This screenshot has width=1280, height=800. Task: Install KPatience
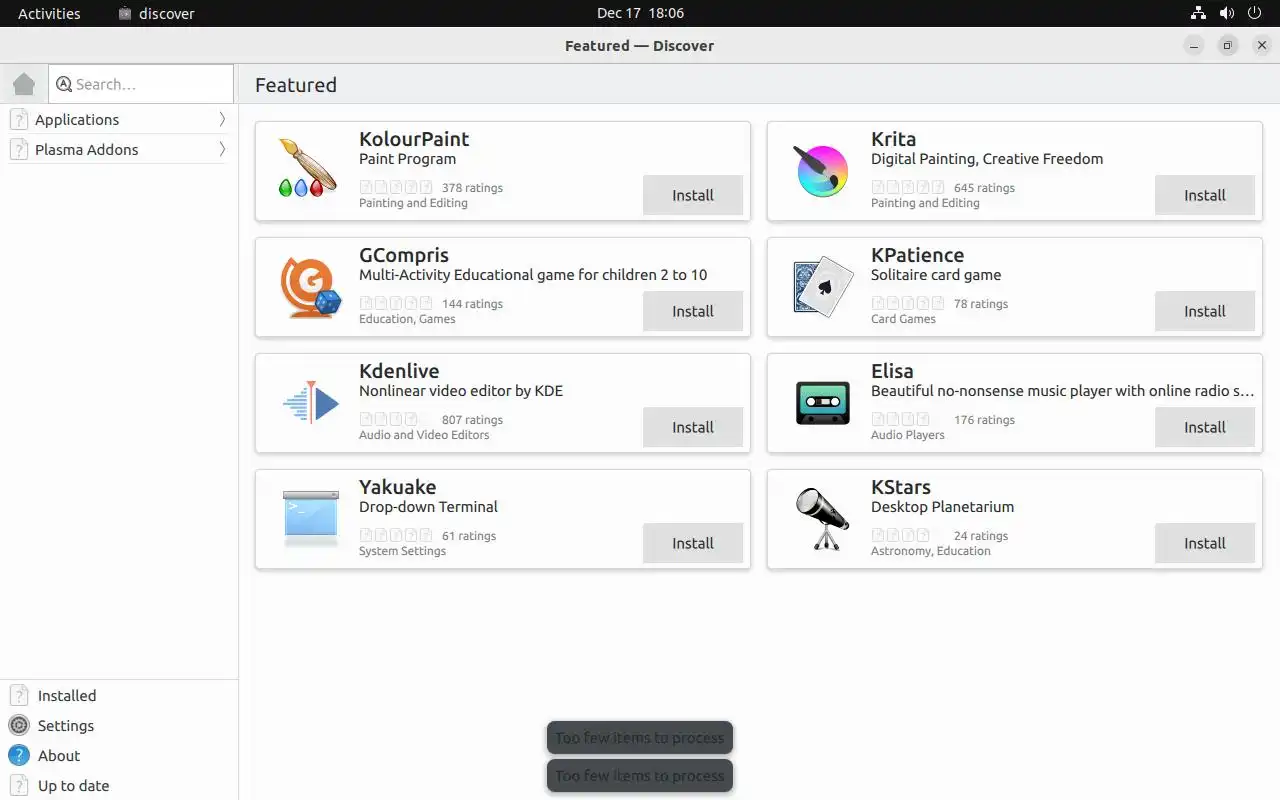[x=1205, y=311]
